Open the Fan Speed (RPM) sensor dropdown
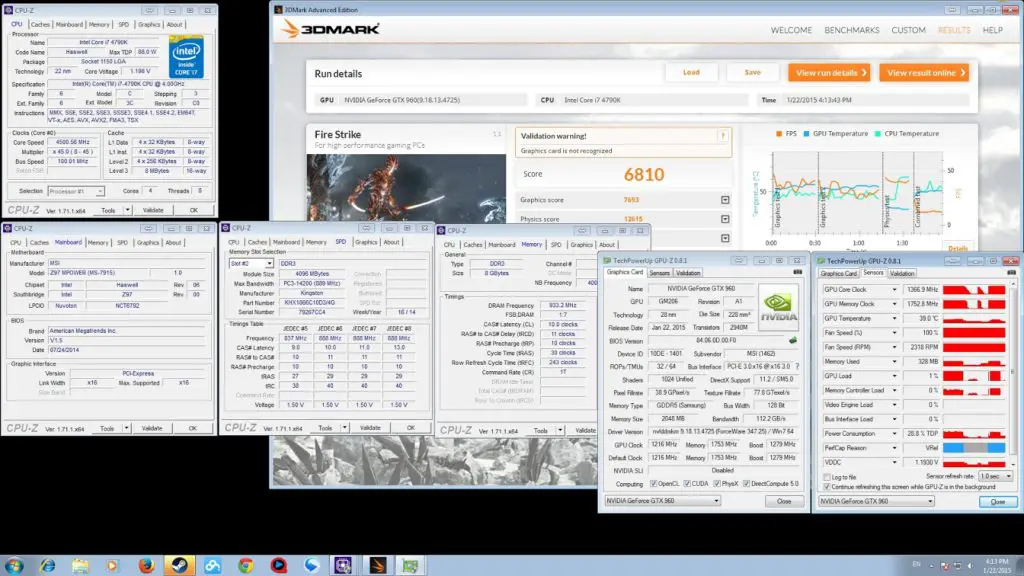 click(895, 347)
